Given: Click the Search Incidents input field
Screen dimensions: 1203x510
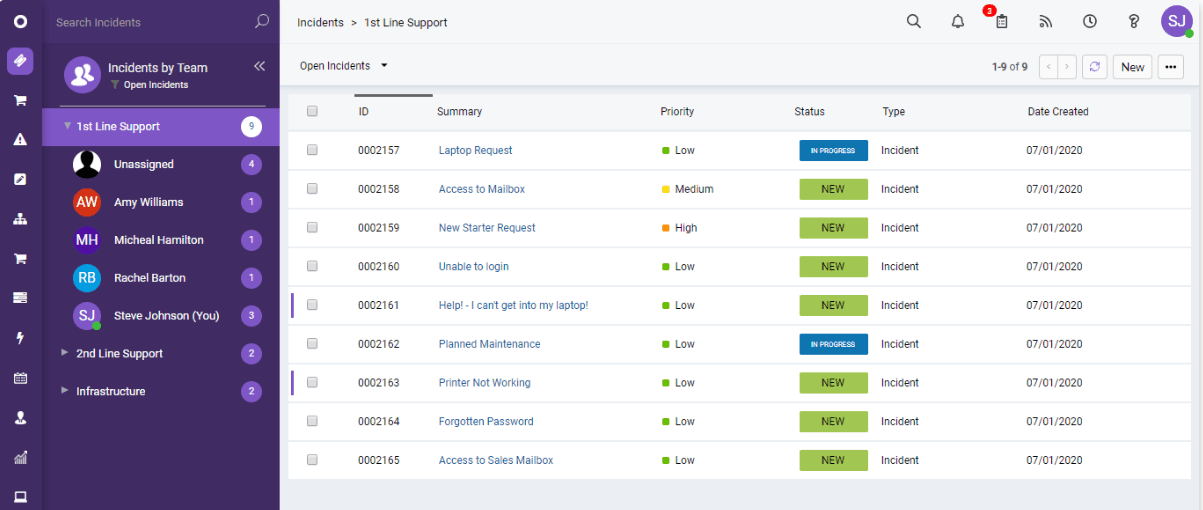Looking at the screenshot, I should click(150, 22).
